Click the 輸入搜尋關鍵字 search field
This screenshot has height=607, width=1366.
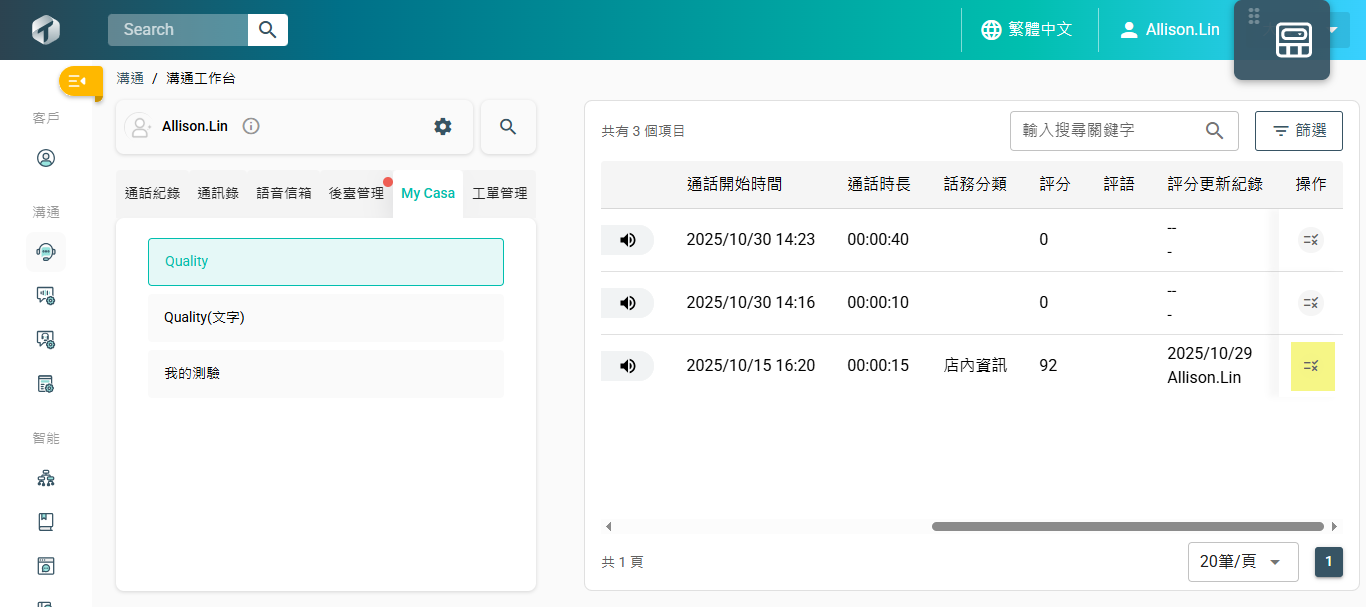click(x=1106, y=131)
